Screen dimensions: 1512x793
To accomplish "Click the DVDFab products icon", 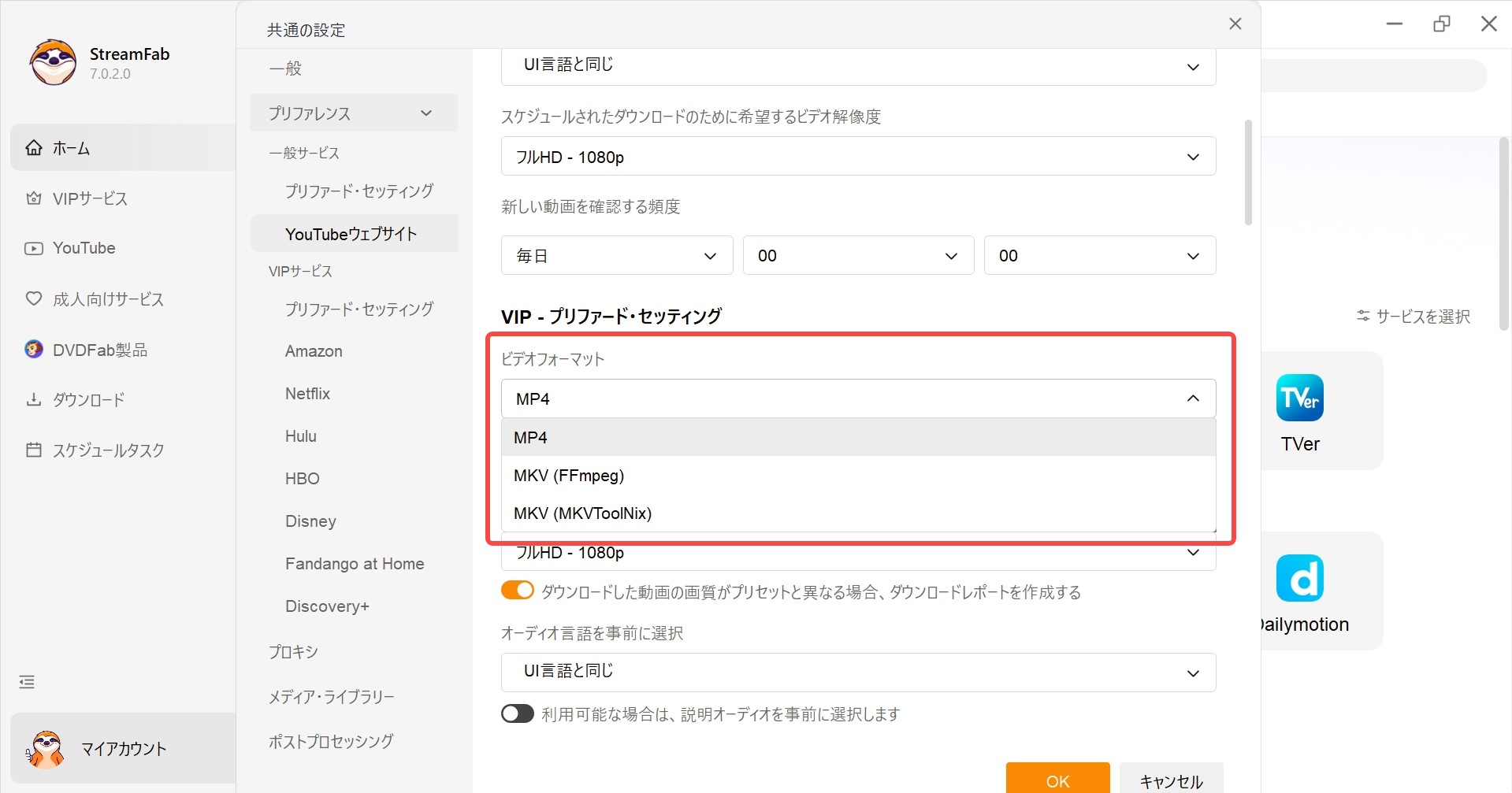I will coord(34,349).
